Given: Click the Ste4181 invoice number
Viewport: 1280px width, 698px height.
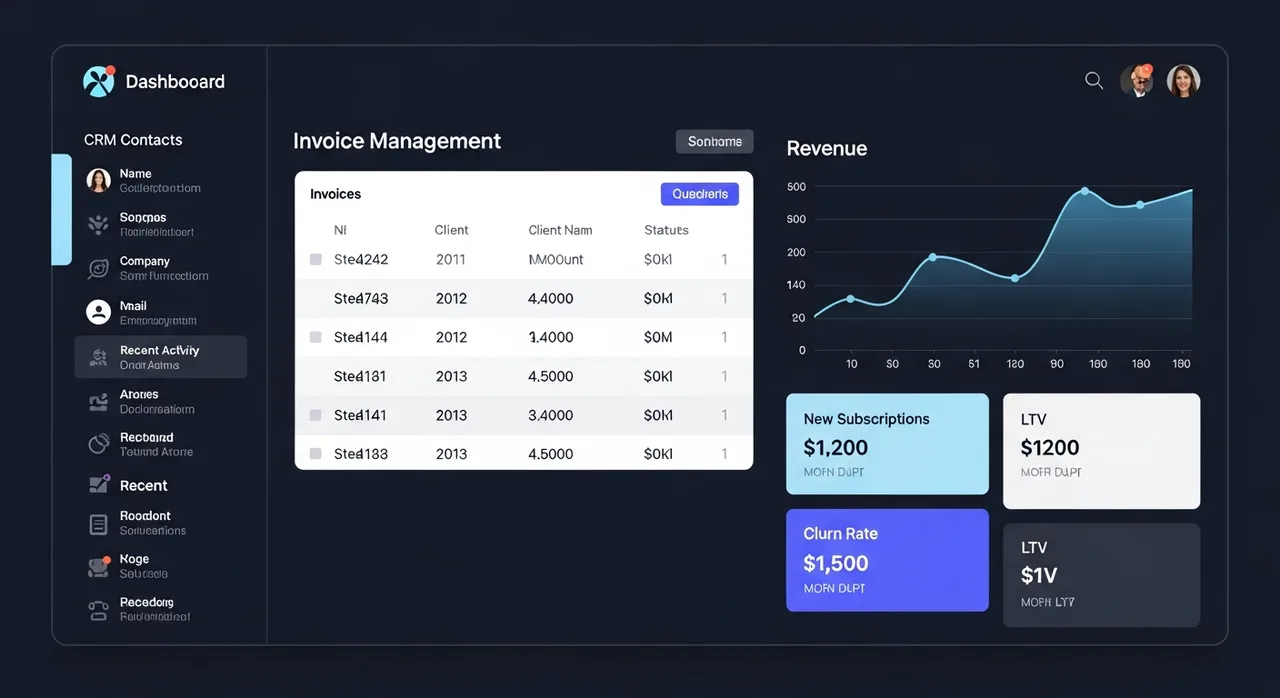Looking at the screenshot, I should point(360,376).
